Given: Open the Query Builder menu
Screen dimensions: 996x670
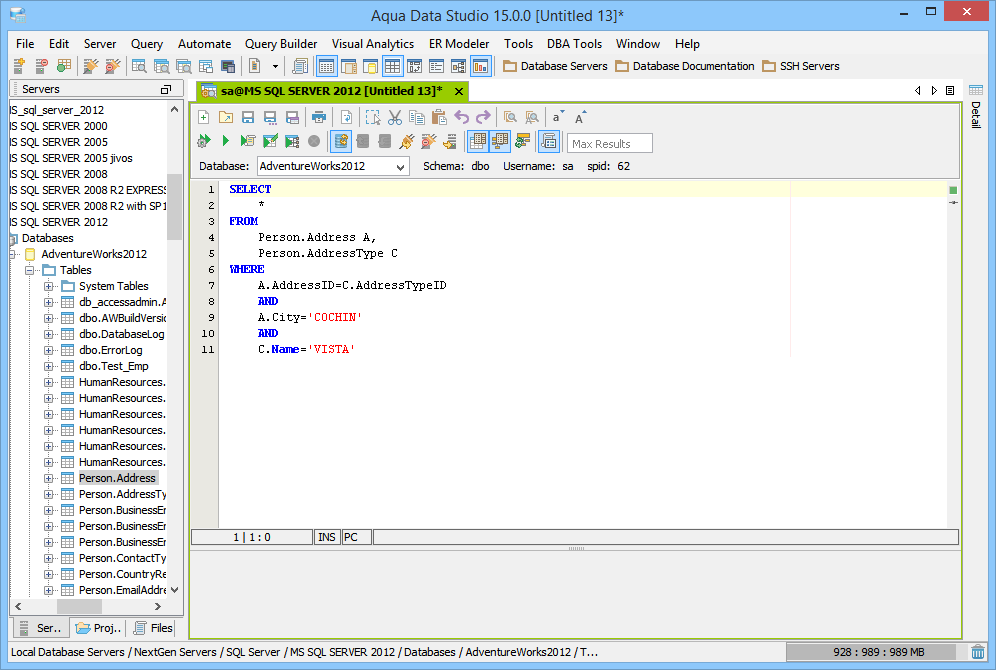Looking at the screenshot, I should pos(281,44).
